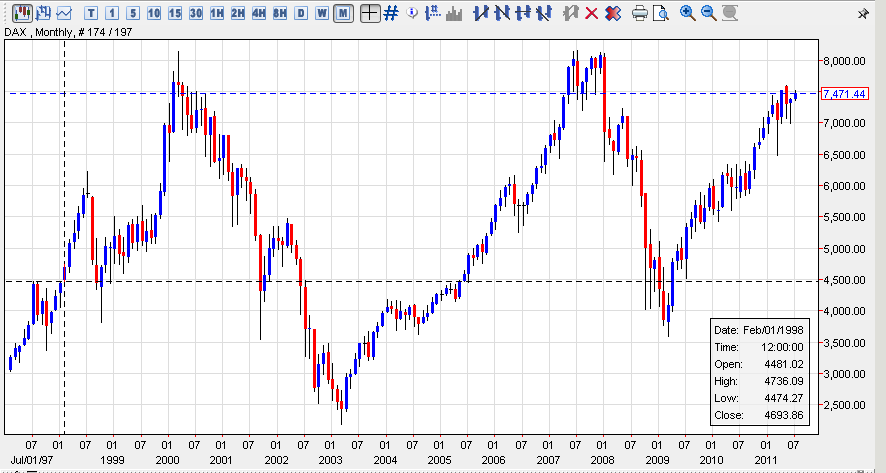Set timeframe to Daily (D)
This screenshot has width=886, height=473.
pyautogui.click(x=301, y=13)
